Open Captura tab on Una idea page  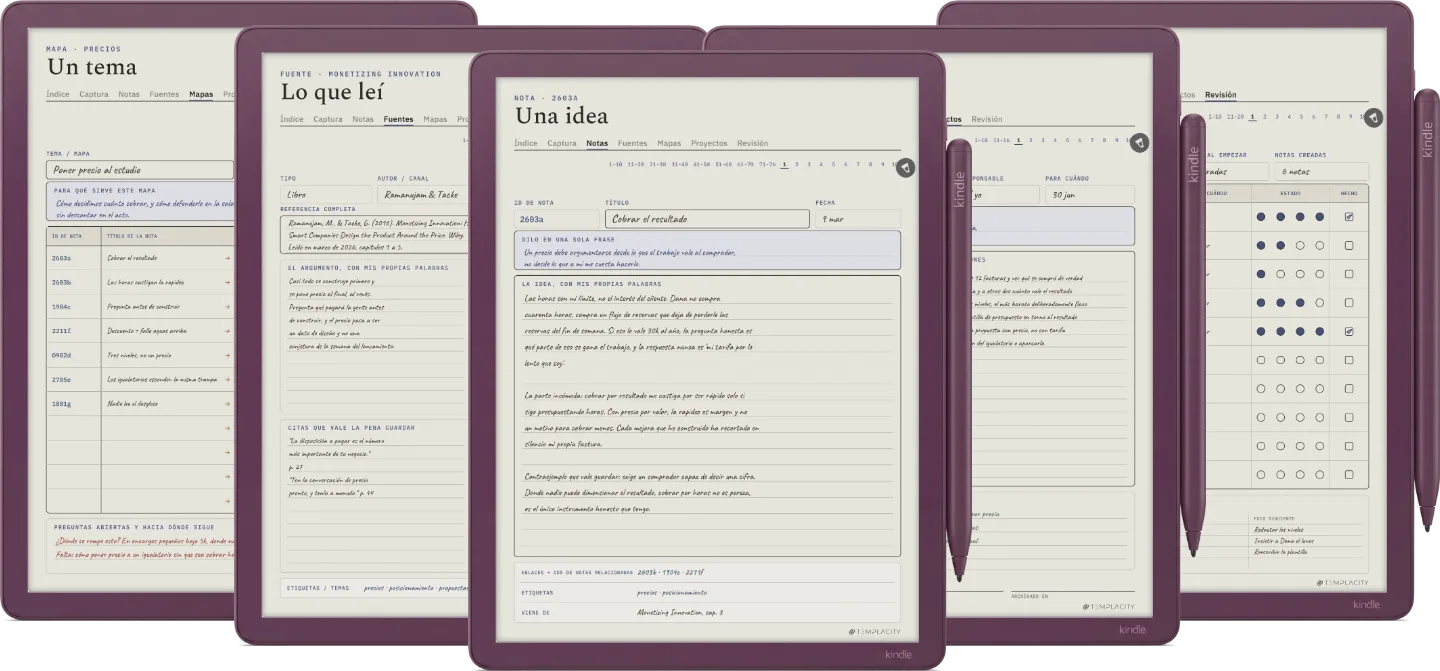click(562, 143)
